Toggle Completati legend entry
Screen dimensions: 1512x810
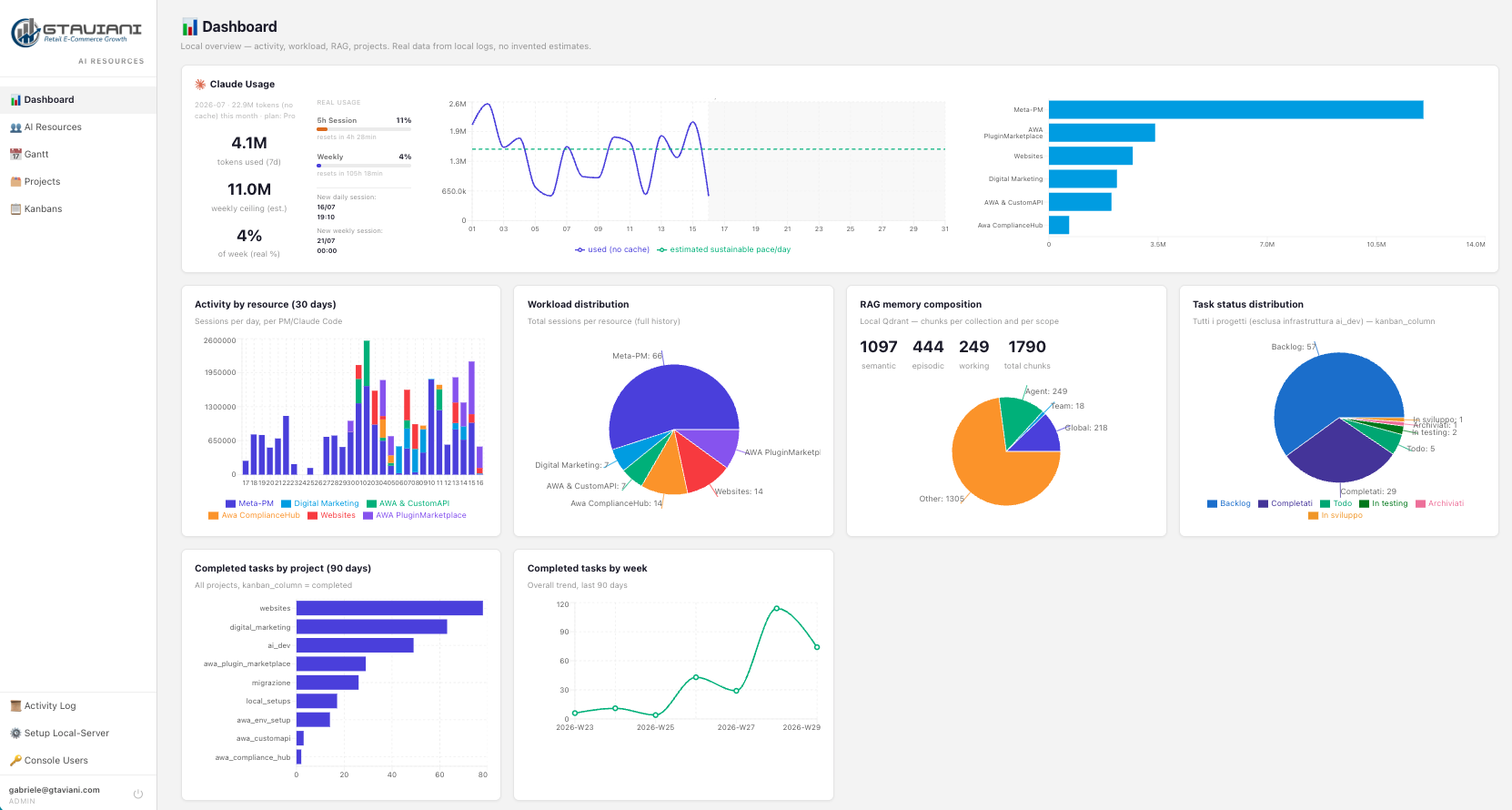pyautogui.click(x=1285, y=503)
